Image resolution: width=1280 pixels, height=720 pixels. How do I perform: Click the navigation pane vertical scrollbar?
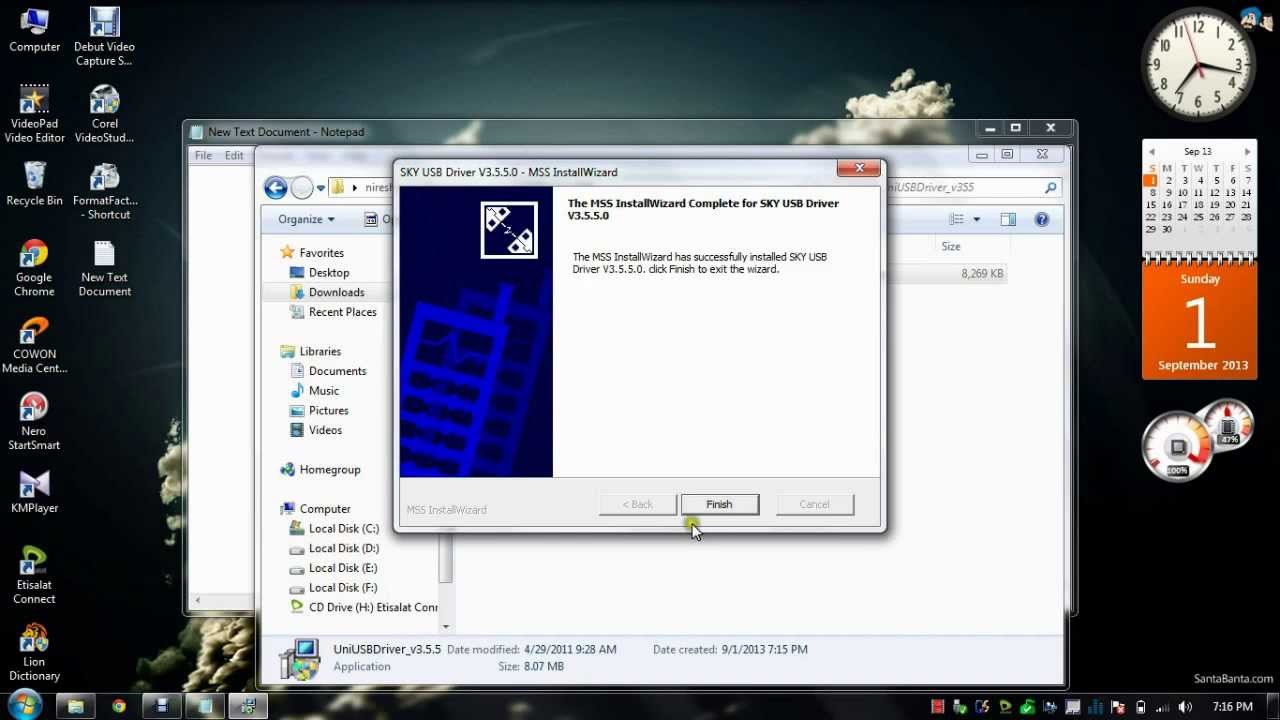tap(446, 560)
